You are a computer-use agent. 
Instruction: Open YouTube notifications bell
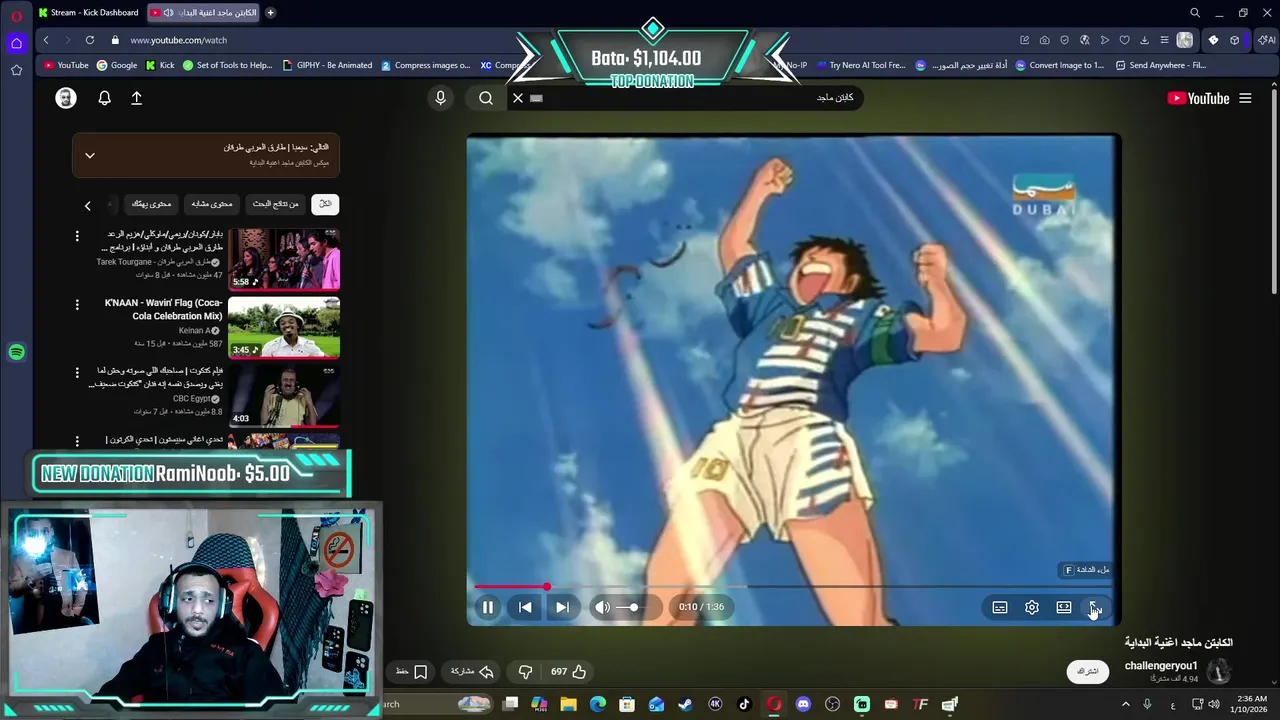pos(104,98)
